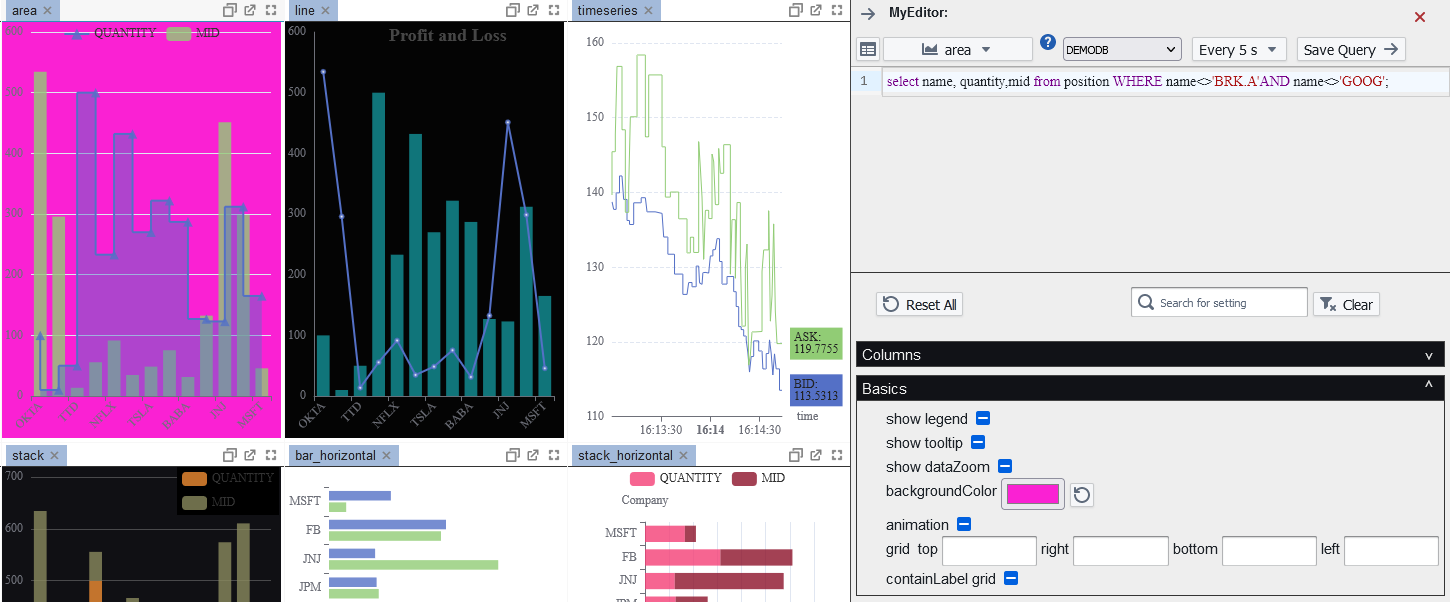Screen dimensions: 1450x602
Task: Toggle the animation checkbox
Action: pyautogui.click(x=964, y=524)
